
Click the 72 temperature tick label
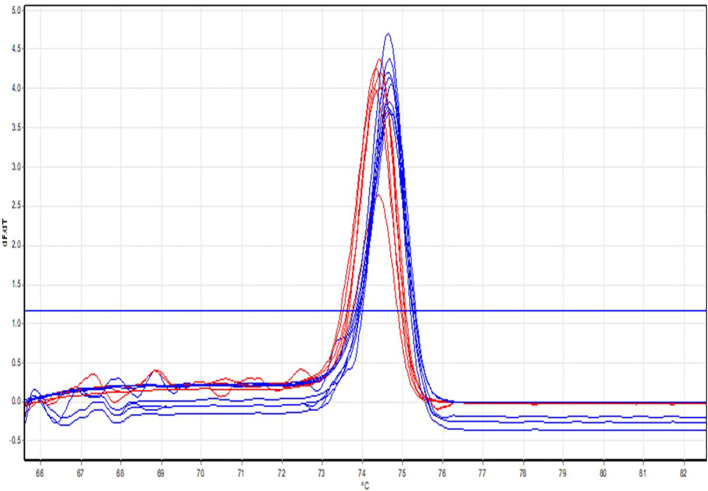[x=282, y=473]
